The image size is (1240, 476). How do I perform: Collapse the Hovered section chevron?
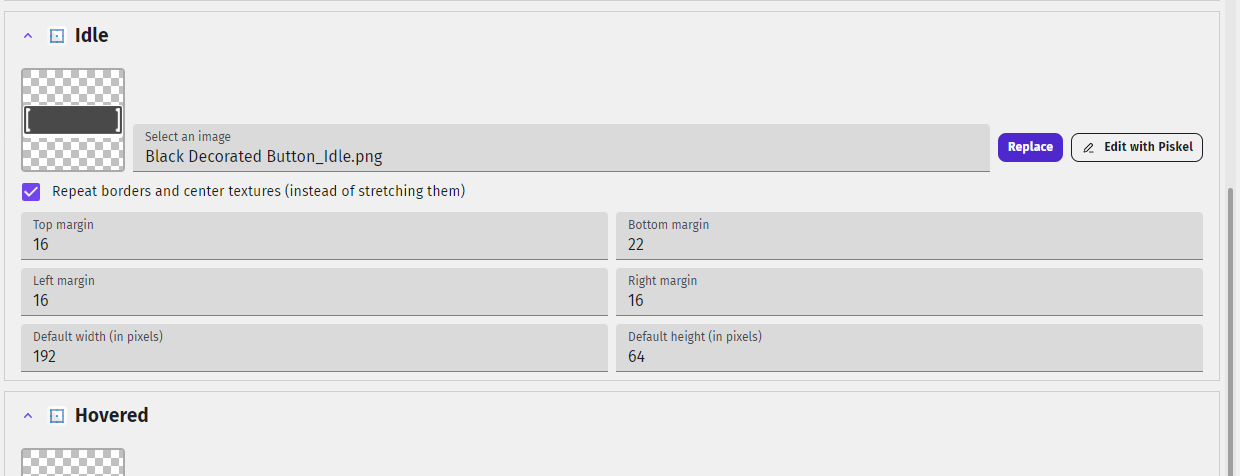[x=28, y=416]
